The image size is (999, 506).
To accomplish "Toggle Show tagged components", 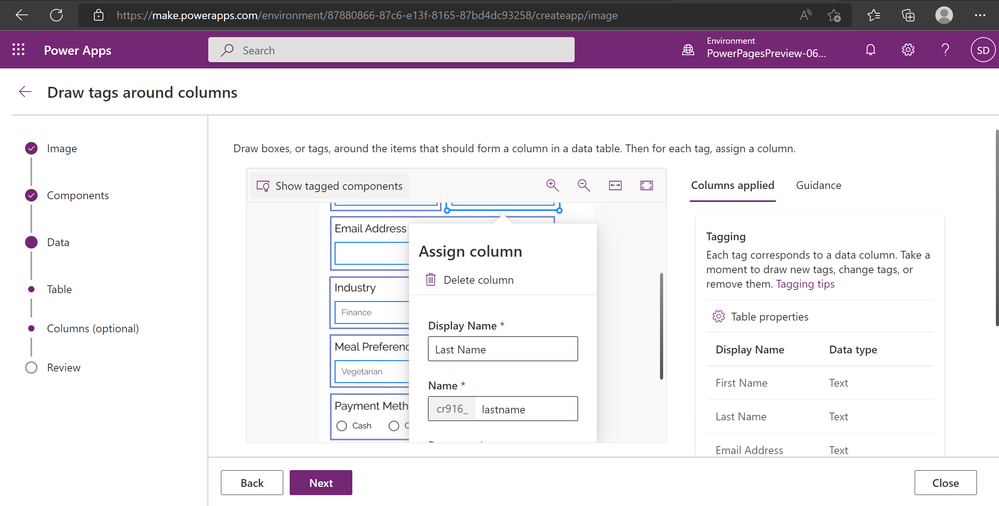I will 329,186.
